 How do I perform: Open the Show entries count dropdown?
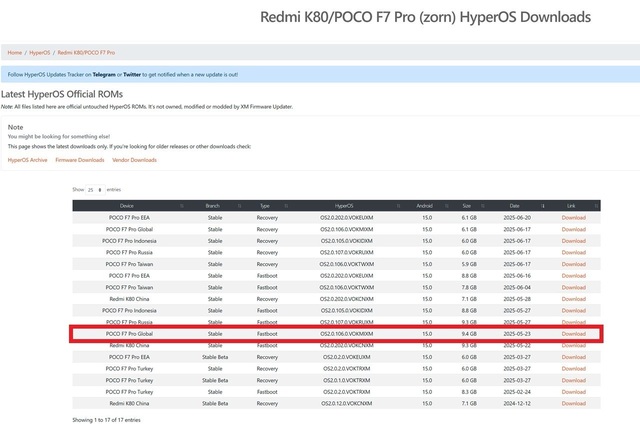point(95,189)
